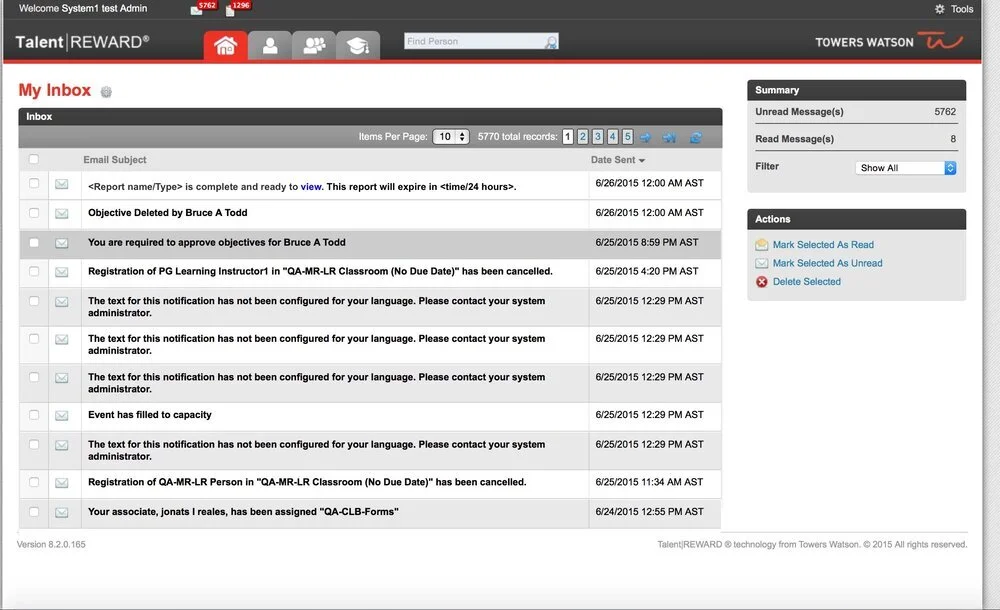Image resolution: width=1000 pixels, height=610 pixels.
Task: Check the QA-MR-LR Person registration checkbox
Action: (x=34, y=482)
